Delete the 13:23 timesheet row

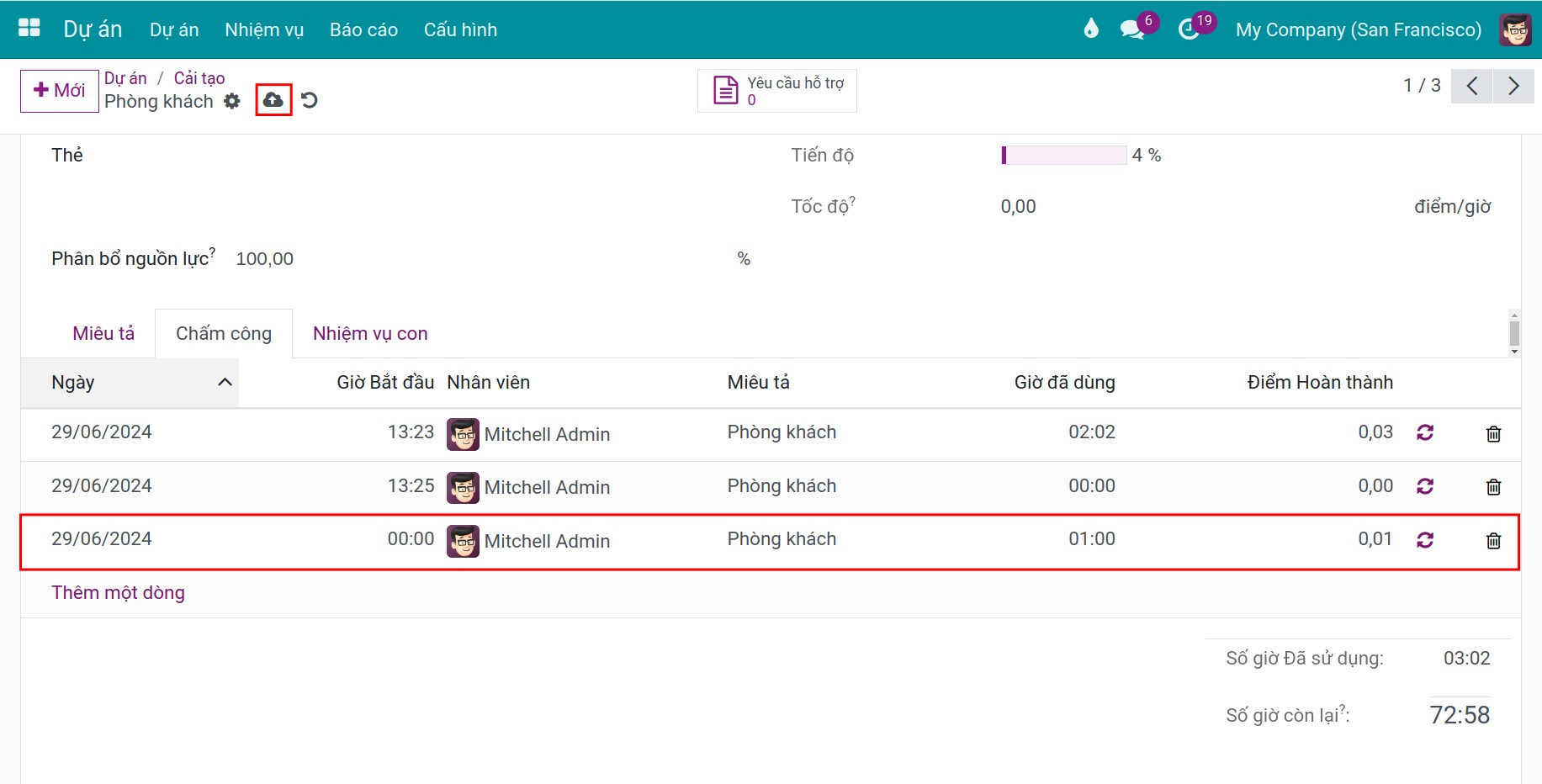click(1493, 434)
